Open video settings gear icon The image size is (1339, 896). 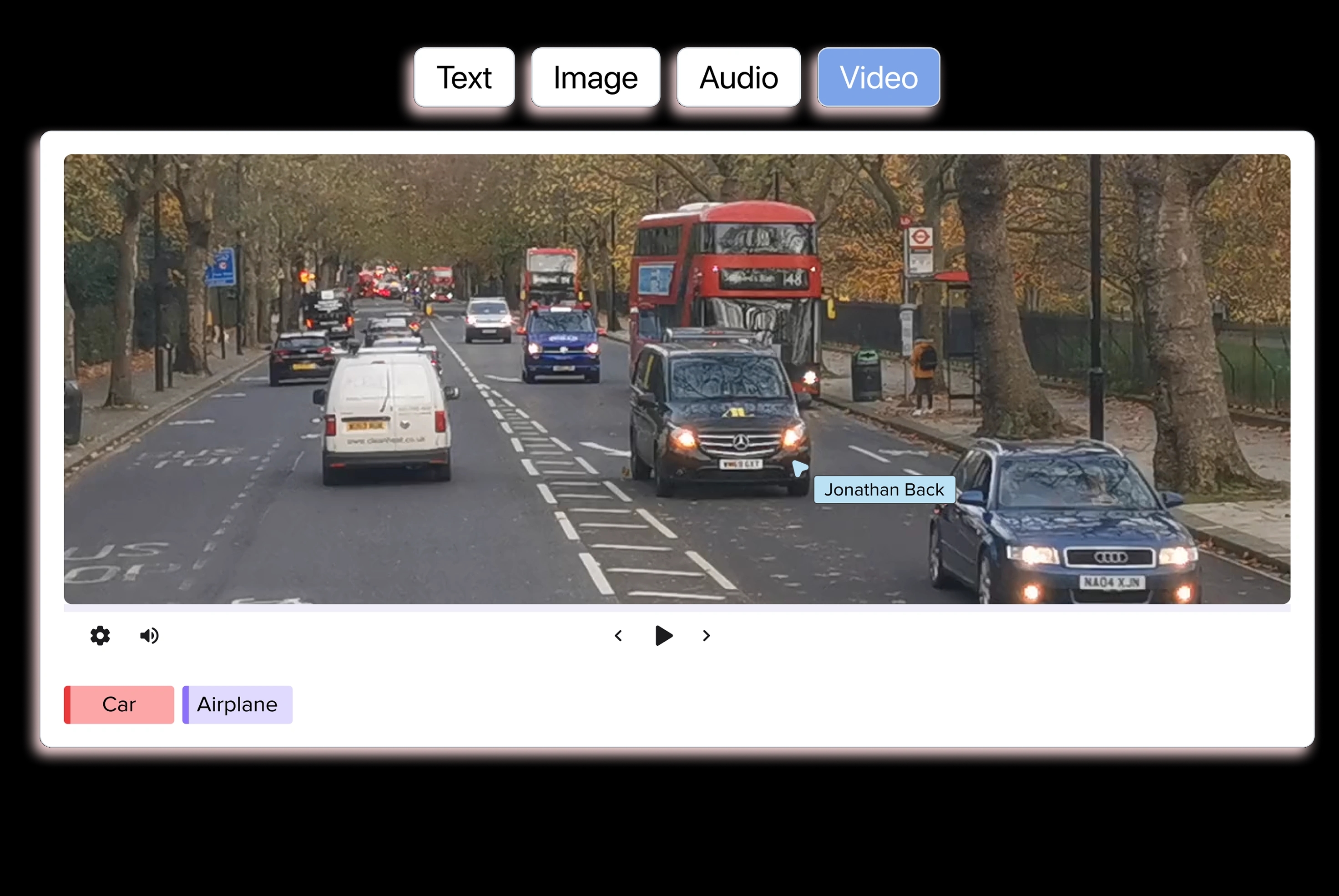point(100,635)
